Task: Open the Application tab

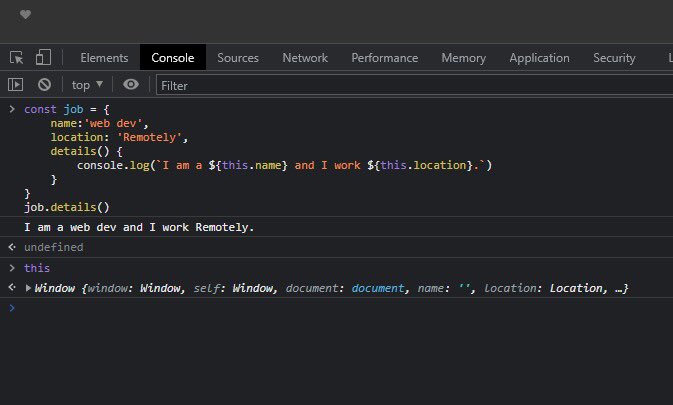Action: point(540,57)
